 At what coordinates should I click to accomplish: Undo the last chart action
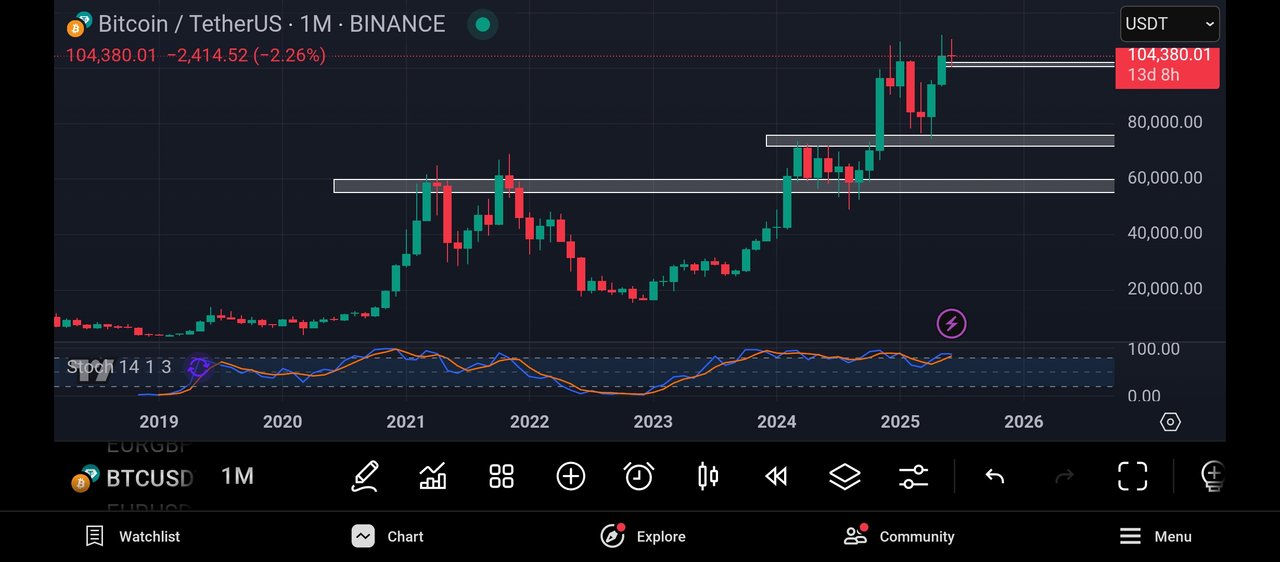pos(995,476)
